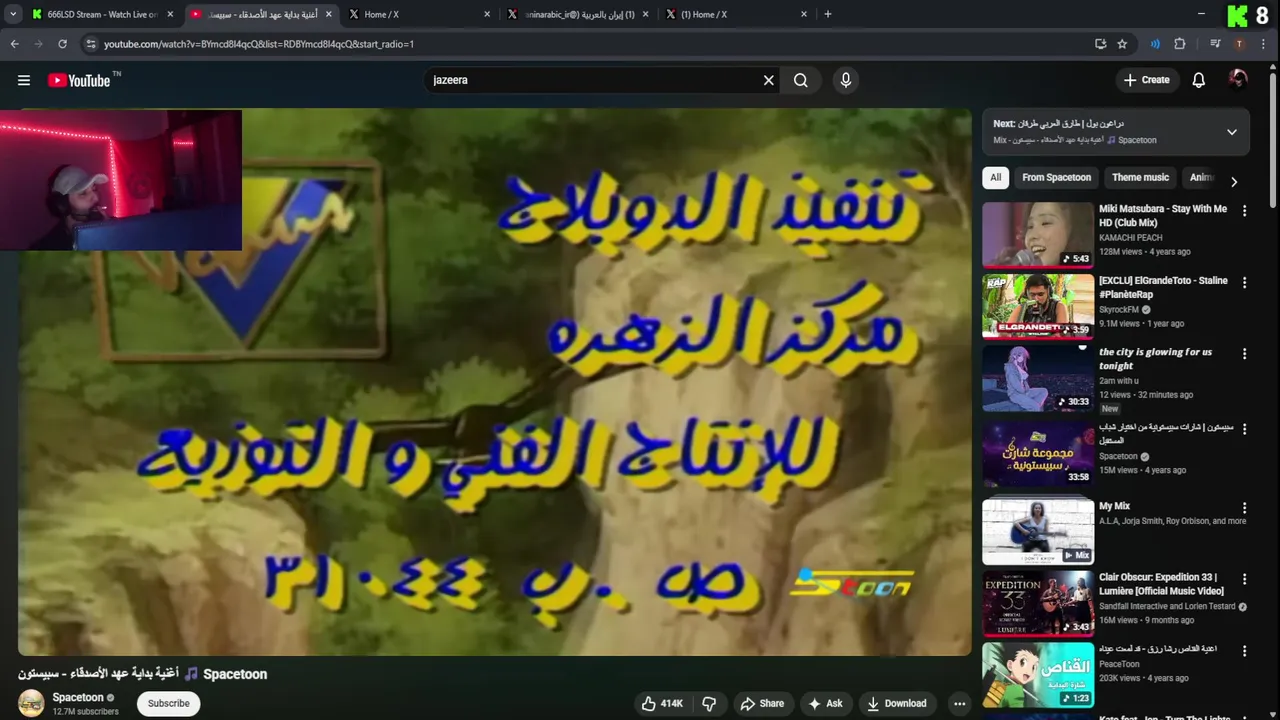The height and width of the screenshot is (720, 1280).
Task: Run the search with the magnifier button
Action: point(800,80)
